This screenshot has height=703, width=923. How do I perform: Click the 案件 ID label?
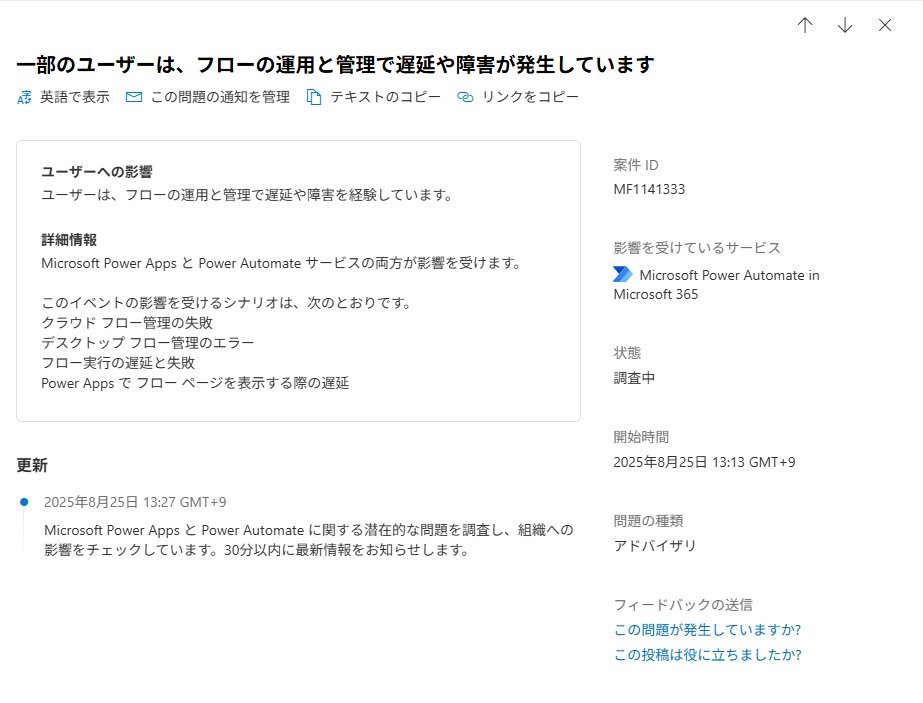[x=636, y=165]
